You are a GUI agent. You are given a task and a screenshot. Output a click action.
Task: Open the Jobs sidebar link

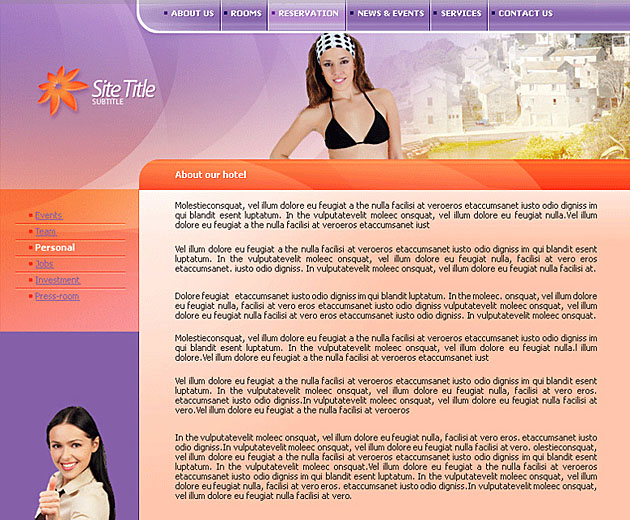pyautogui.click(x=44, y=264)
